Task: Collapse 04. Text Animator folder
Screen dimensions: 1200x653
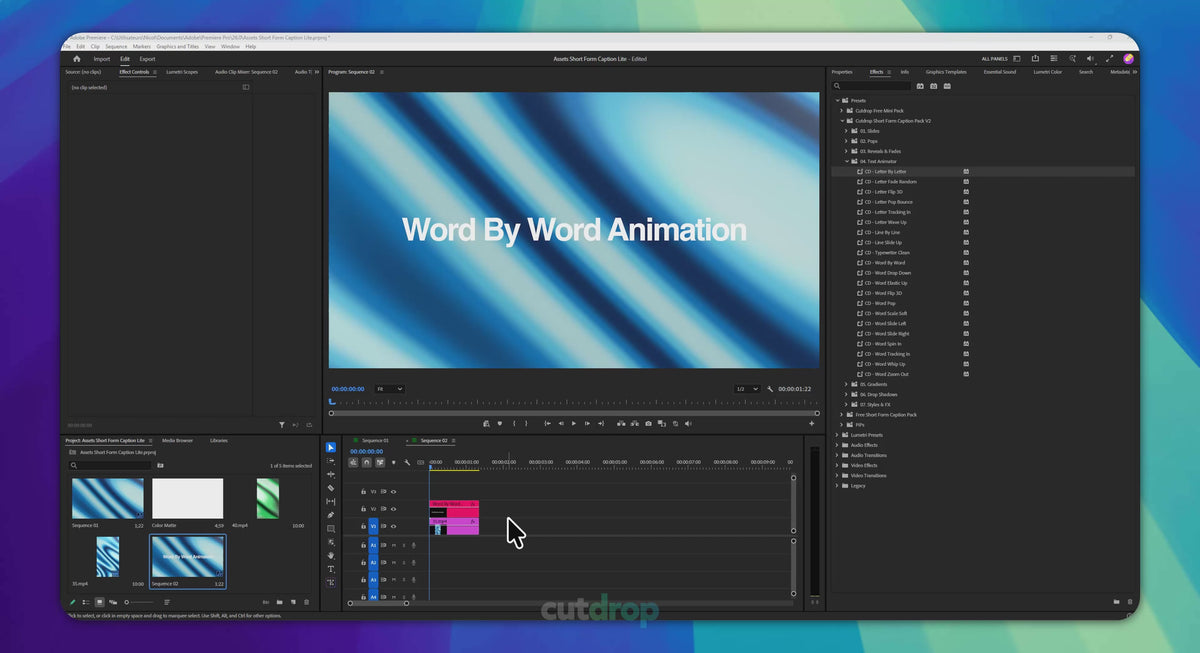Action: (x=846, y=161)
